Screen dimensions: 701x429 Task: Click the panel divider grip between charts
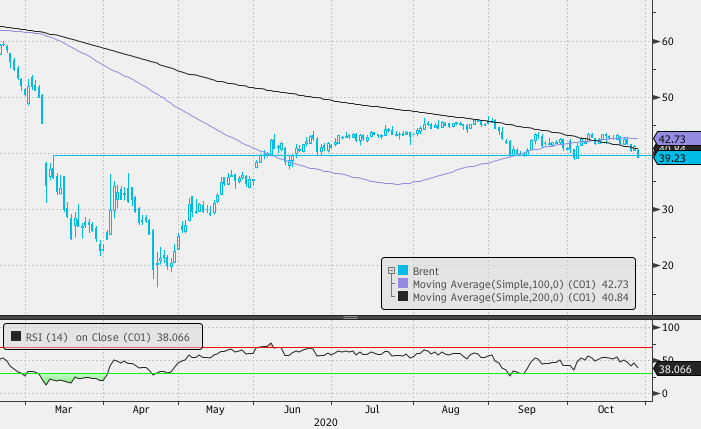coord(350,317)
